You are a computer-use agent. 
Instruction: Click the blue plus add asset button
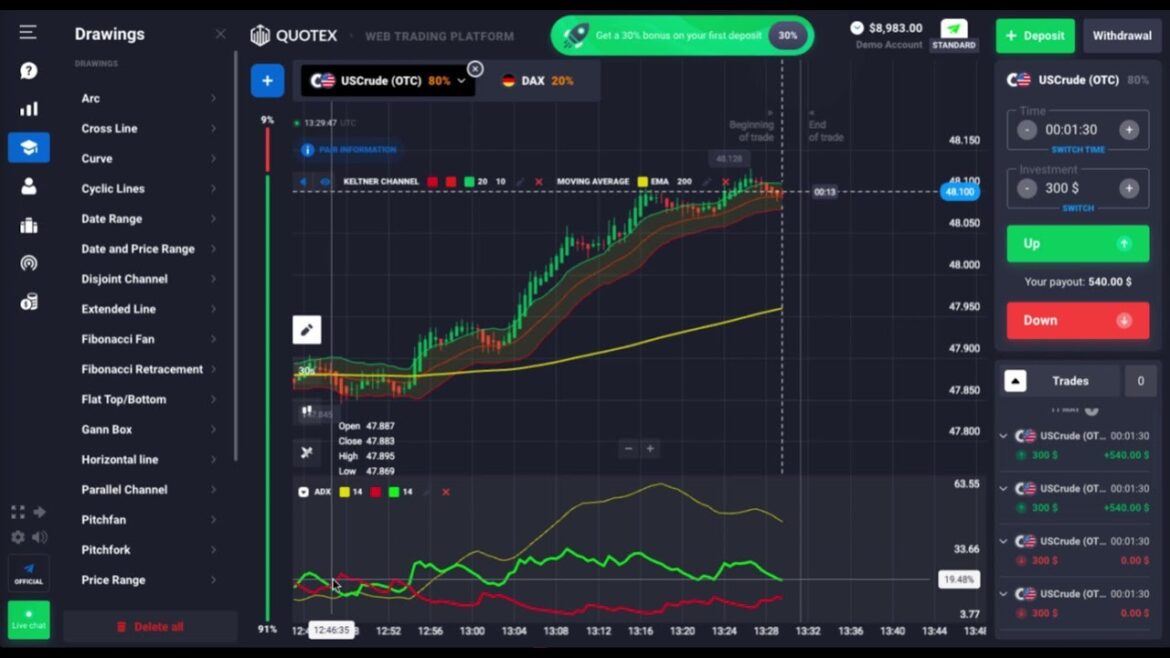click(267, 81)
